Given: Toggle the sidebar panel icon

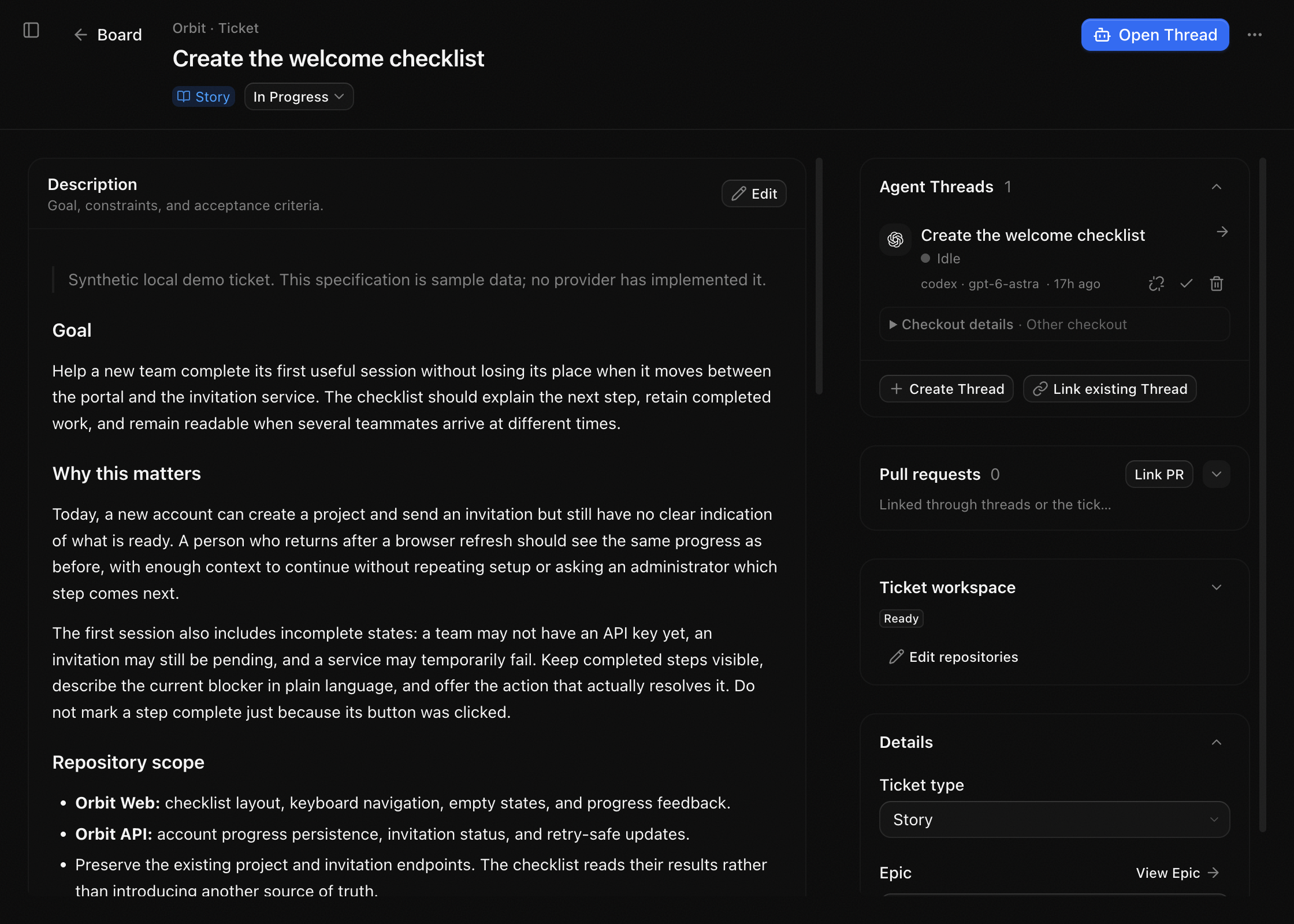Looking at the screenshot, I should [31, 30].
